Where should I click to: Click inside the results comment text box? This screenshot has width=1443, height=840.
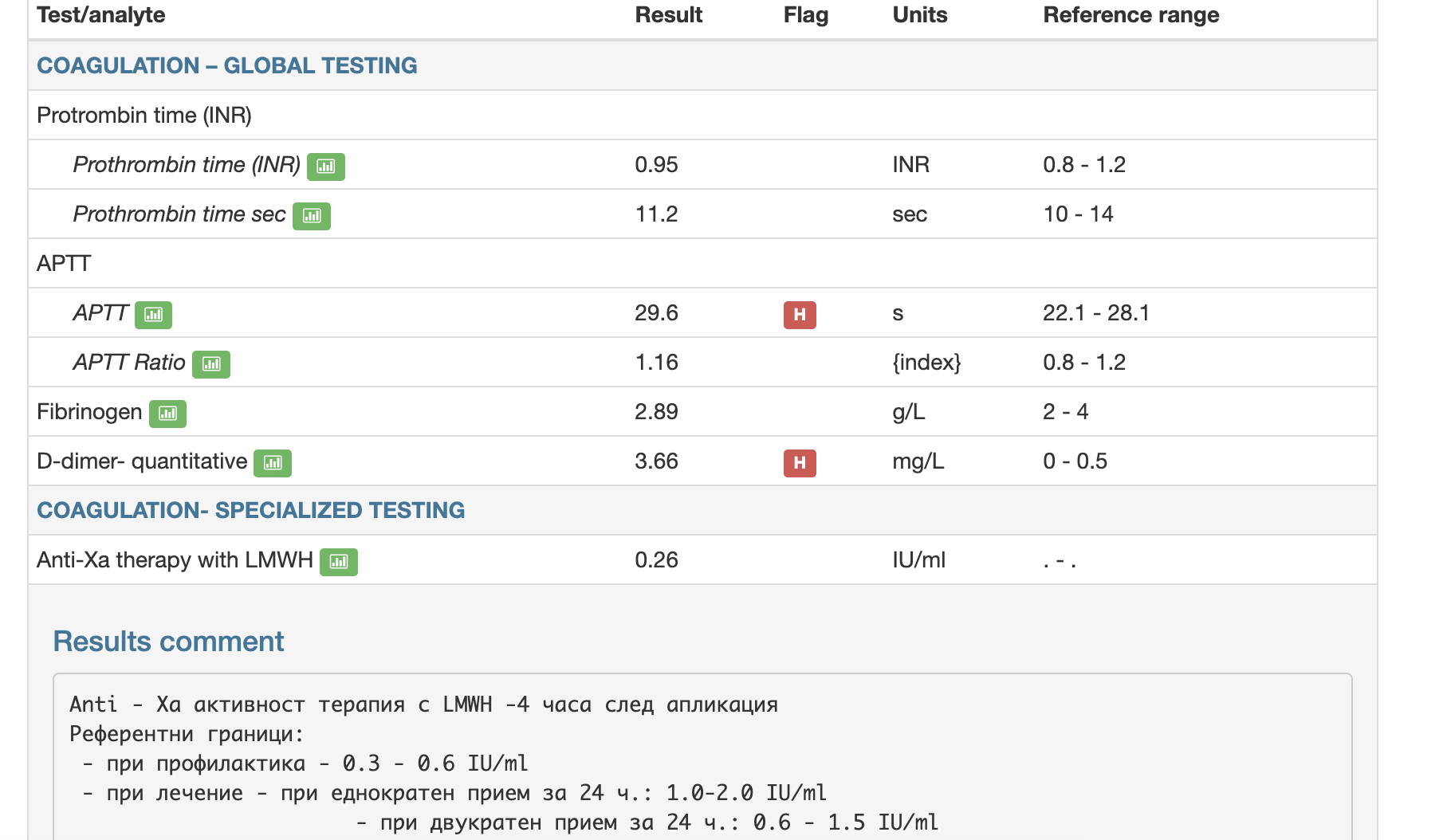(x=702, y=757)
